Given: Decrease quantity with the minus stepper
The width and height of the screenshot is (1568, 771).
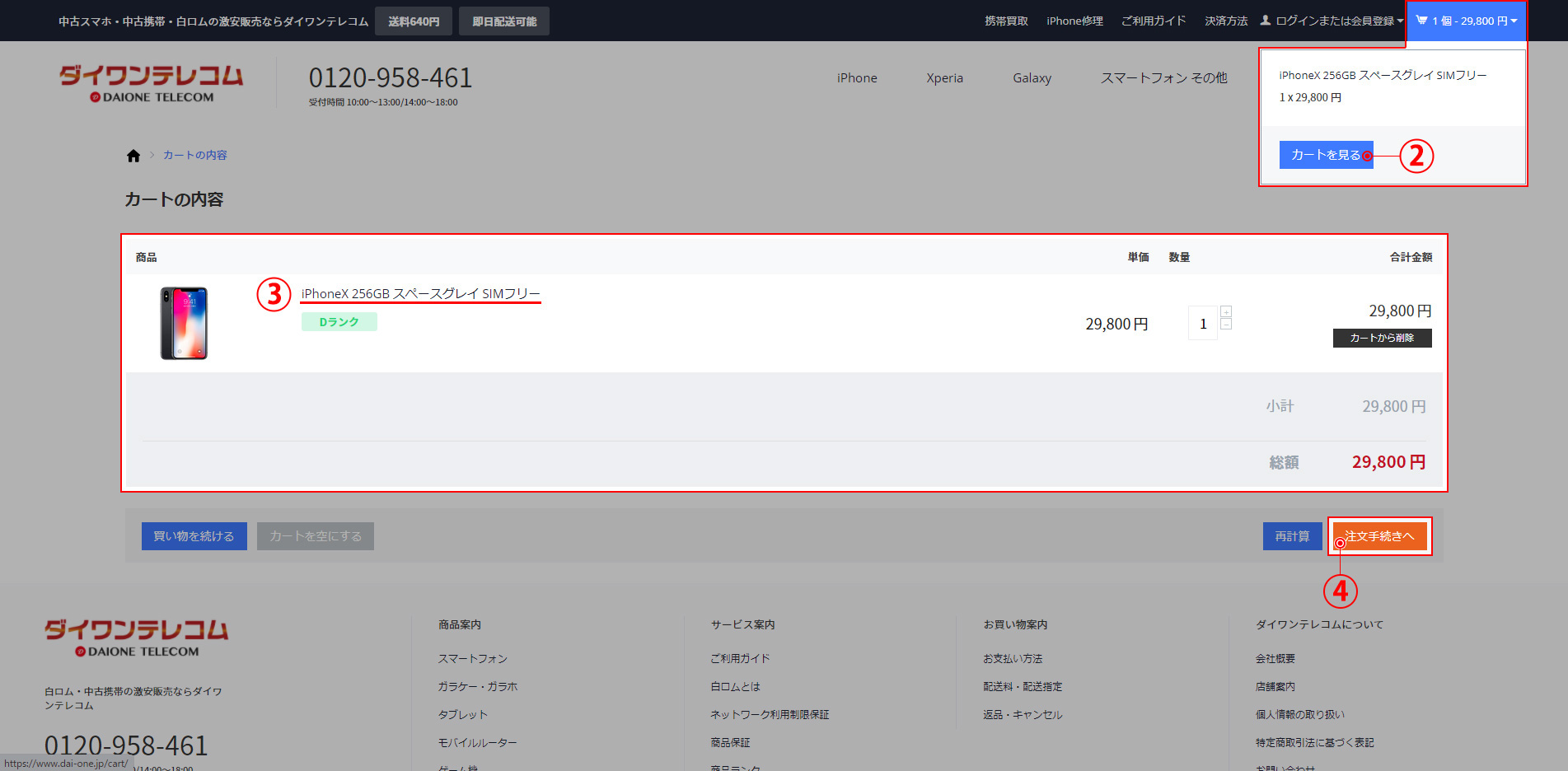Looking at the screenshot, I should [x=1226, y=325].
